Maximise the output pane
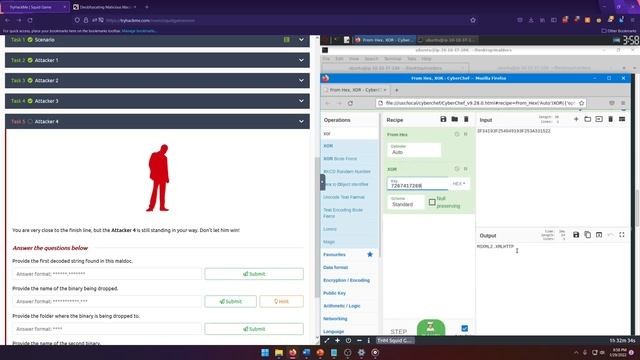The height and width of the screenshot is (360, 640). point(622,235)
